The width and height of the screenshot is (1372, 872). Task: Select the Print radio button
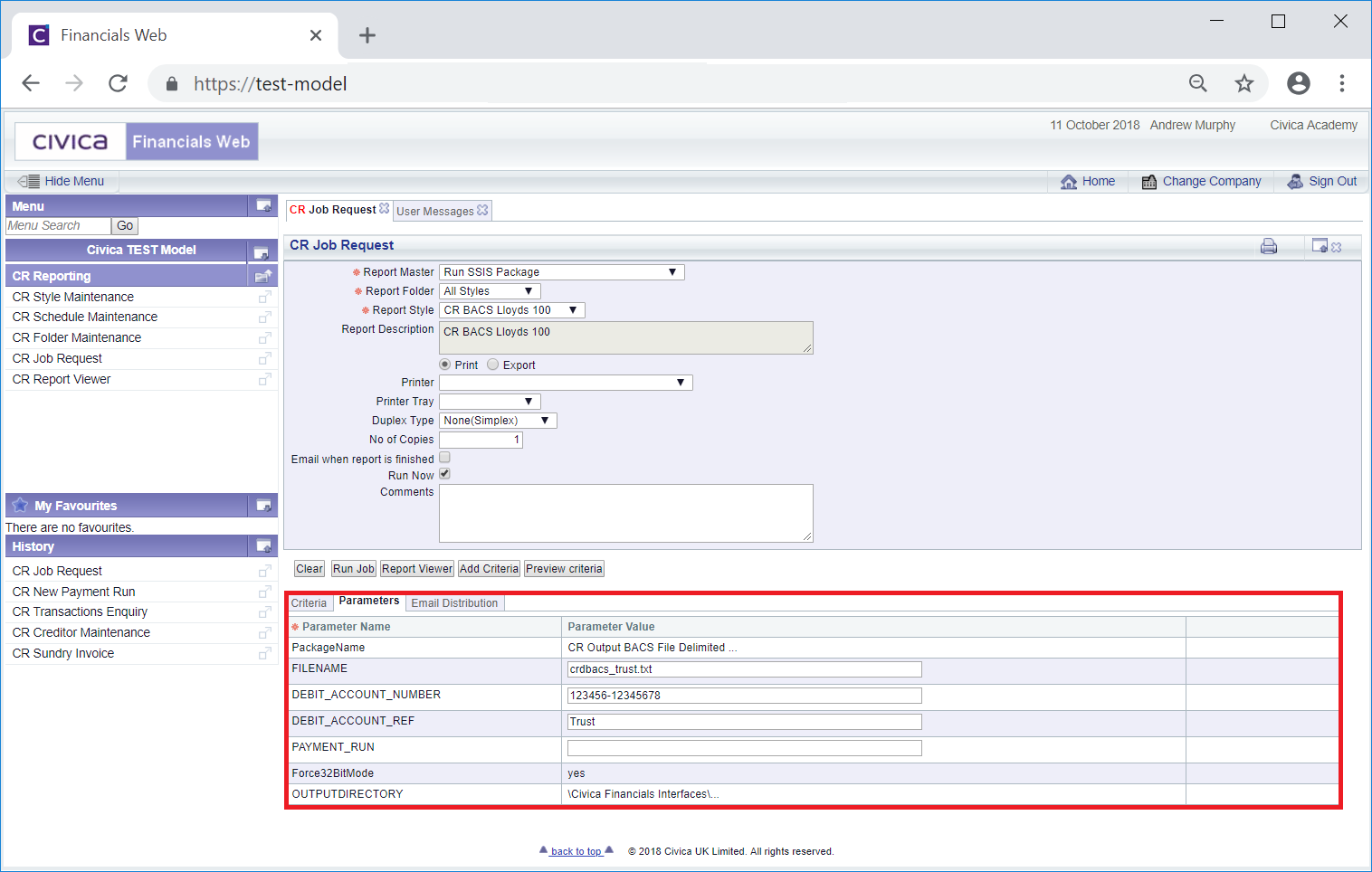tap(444, 365)
